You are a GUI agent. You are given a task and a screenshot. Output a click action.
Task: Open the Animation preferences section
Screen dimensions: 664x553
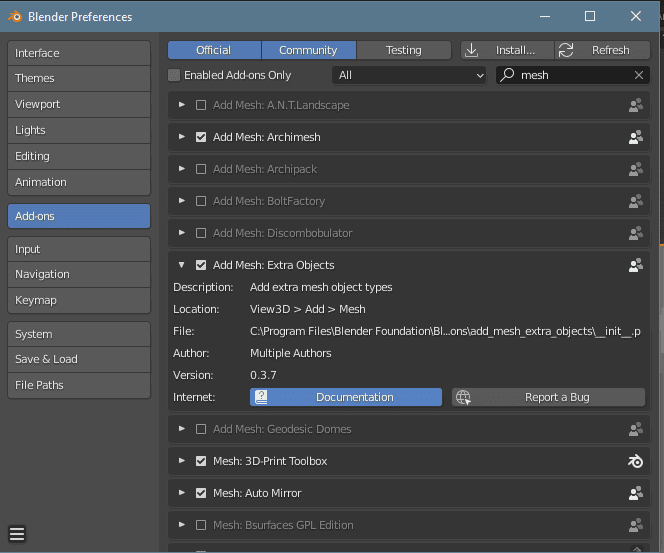[79, 182]
